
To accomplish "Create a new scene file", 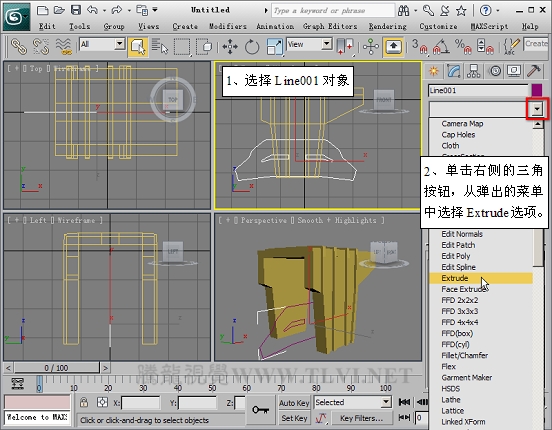I will point(42,10).
